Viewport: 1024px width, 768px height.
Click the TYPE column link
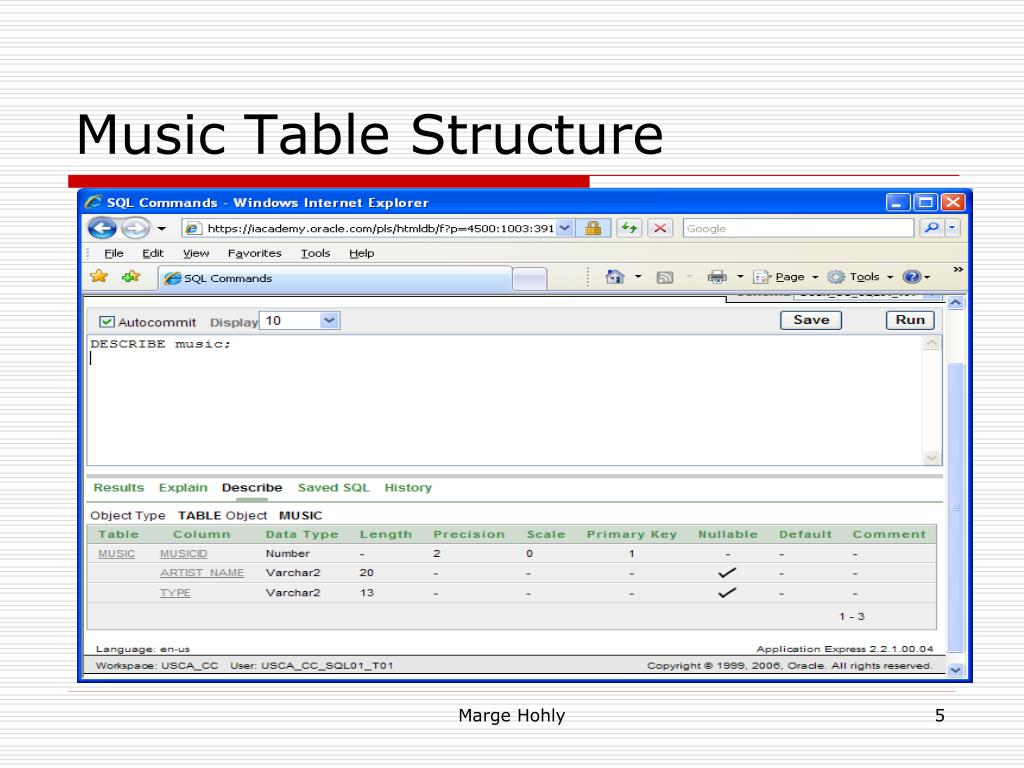tap(175, 593)
